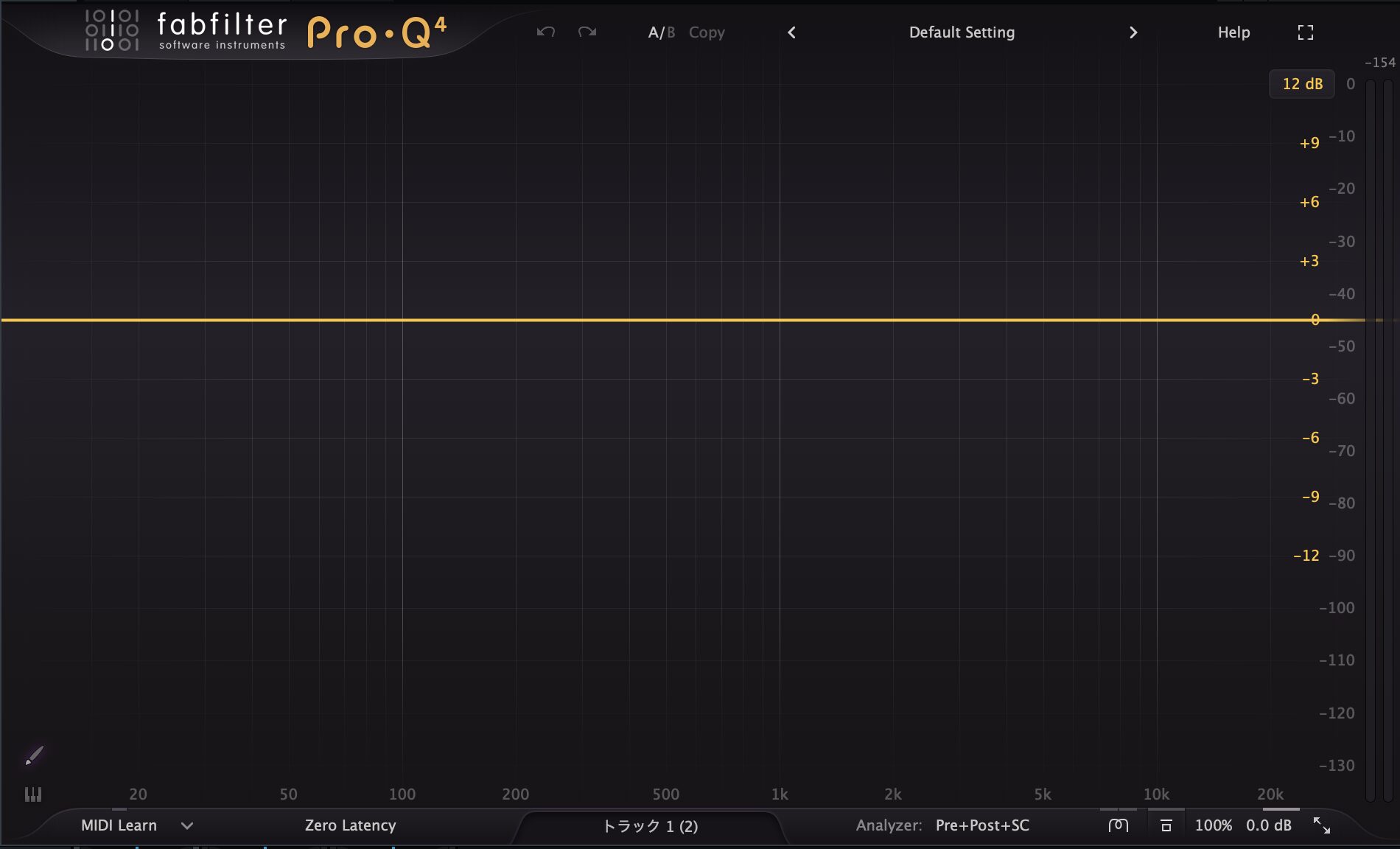Open Analyzer Pre+Post+SC settings
This screenshot has width=1400, height=849.
pos(982,825)
